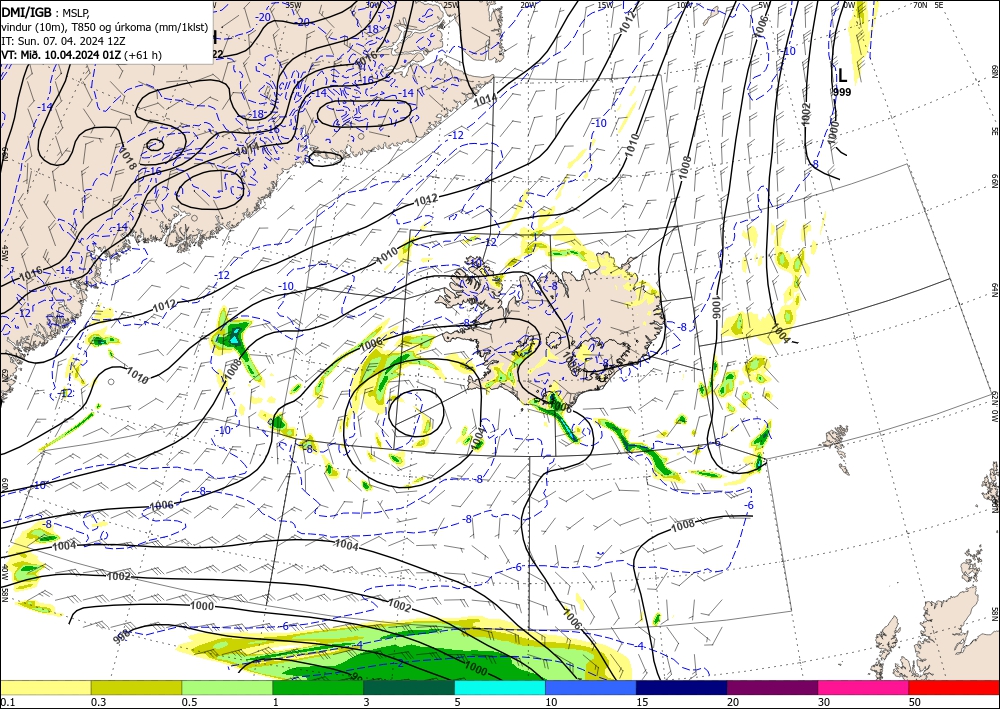The width and height of the screenshot is (1000, 709).
Task: Click the 'VT: Mið. 10.04.2024 01Z (+61 h)' text
Action: [x=81, y=55]
